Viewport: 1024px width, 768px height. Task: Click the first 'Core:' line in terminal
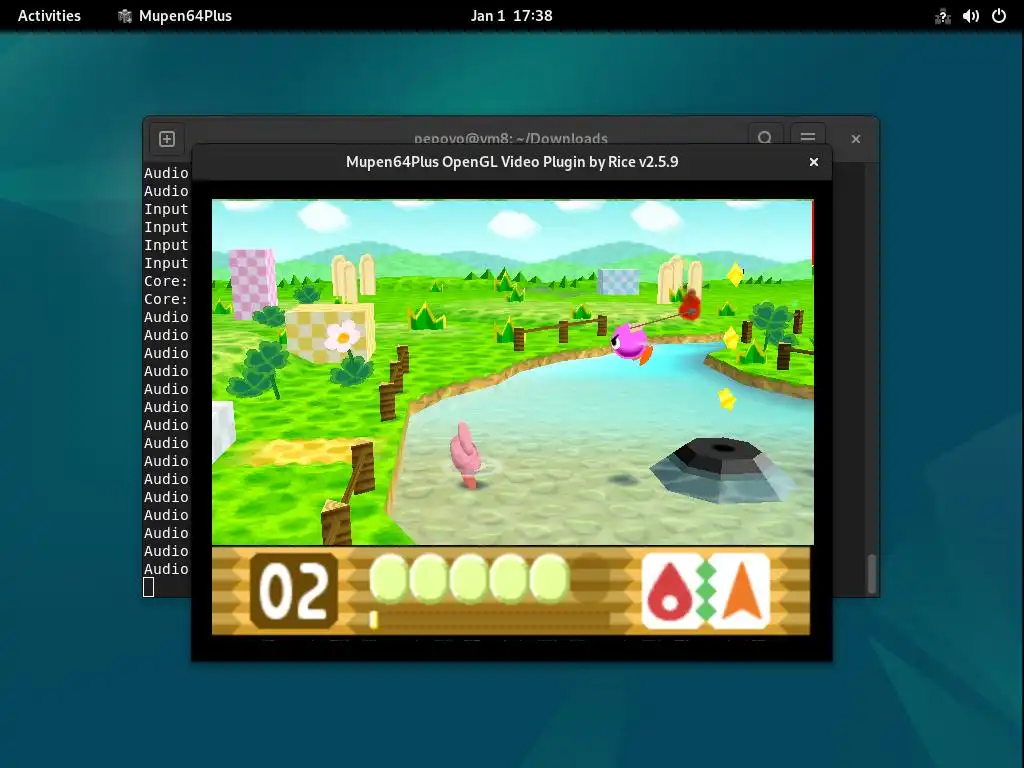pos(166,281)
